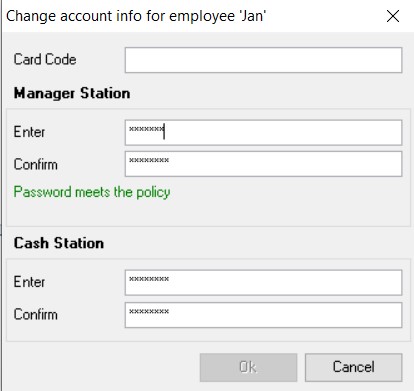The width and height of the screenshot is (414, 391).
Task: Click the Confirm label under Manager Station
Action: (35, 164)
